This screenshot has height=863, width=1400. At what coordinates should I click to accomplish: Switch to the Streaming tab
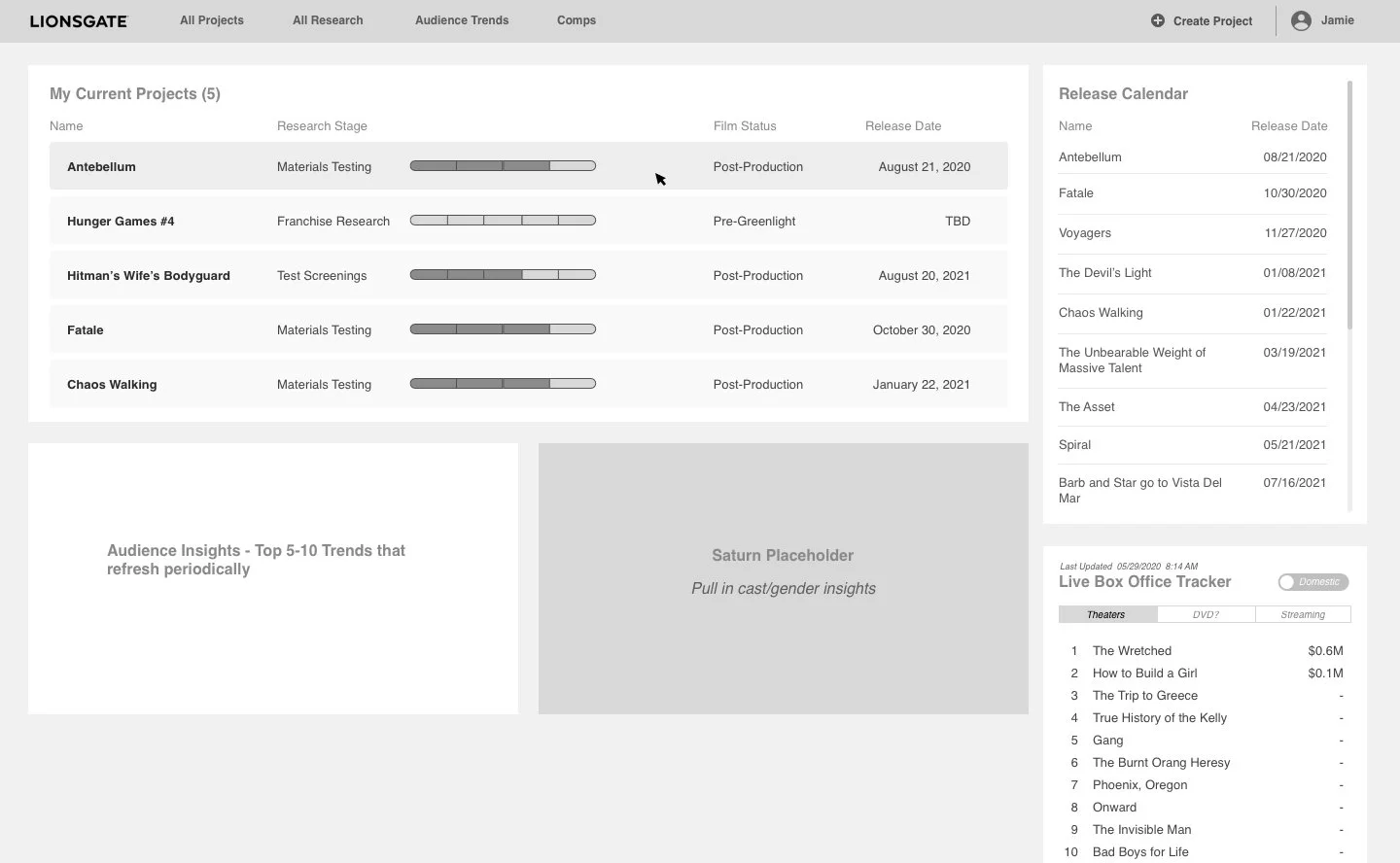pos(1303,614)
